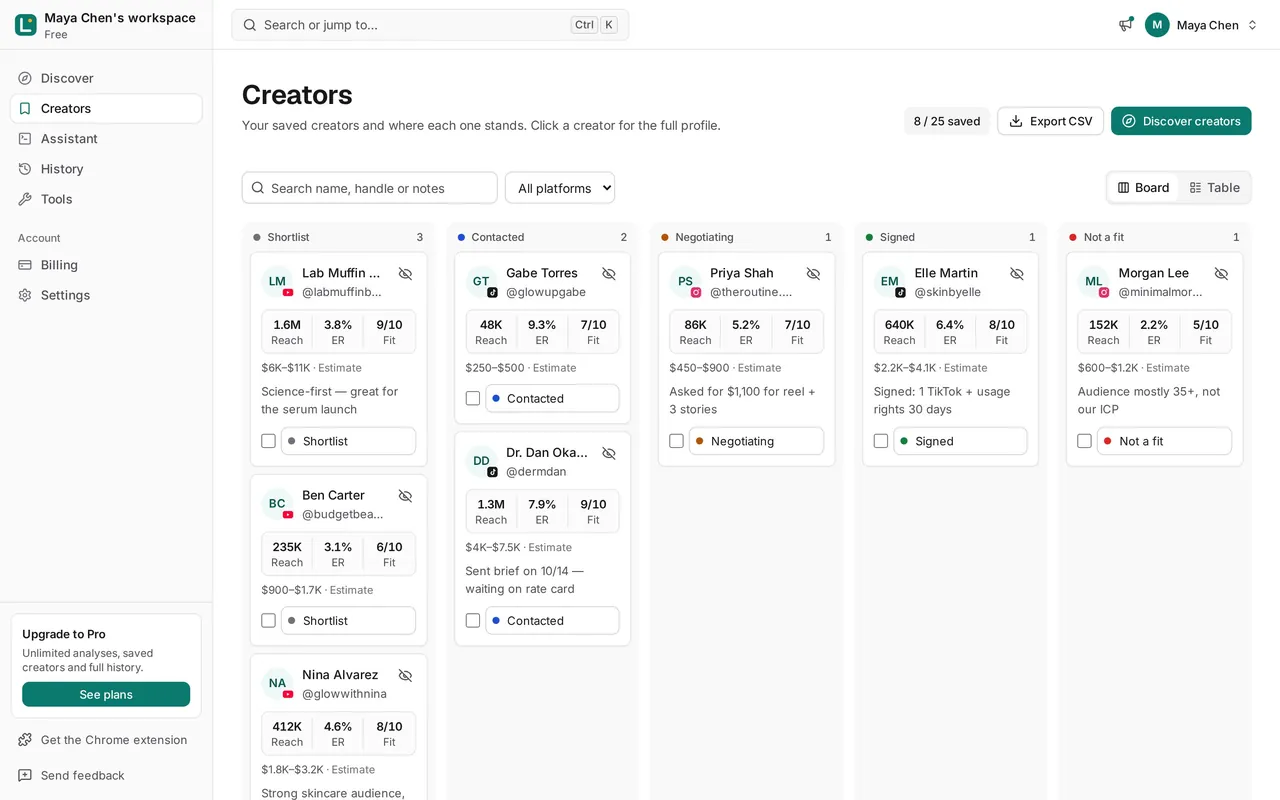This screenshot has height=800, width=1280.
Task: Toggle visibility on Priya Shah card
Action: pos(813,273)
